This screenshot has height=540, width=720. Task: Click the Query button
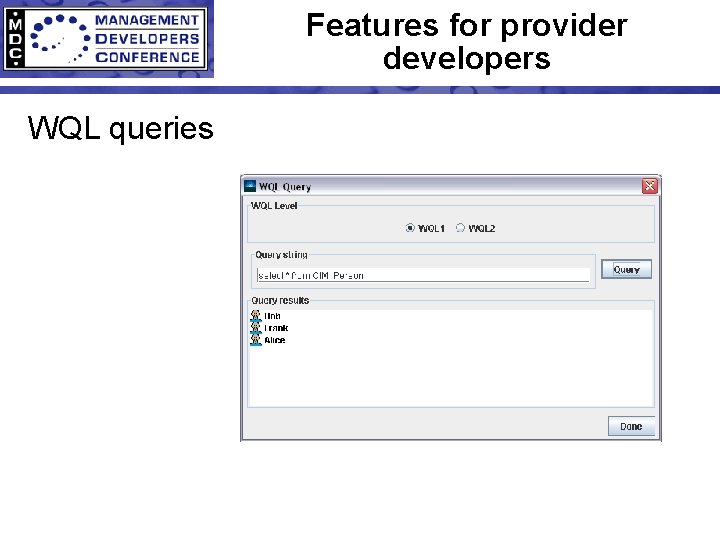pyautogui.click(x=626, y=270)
